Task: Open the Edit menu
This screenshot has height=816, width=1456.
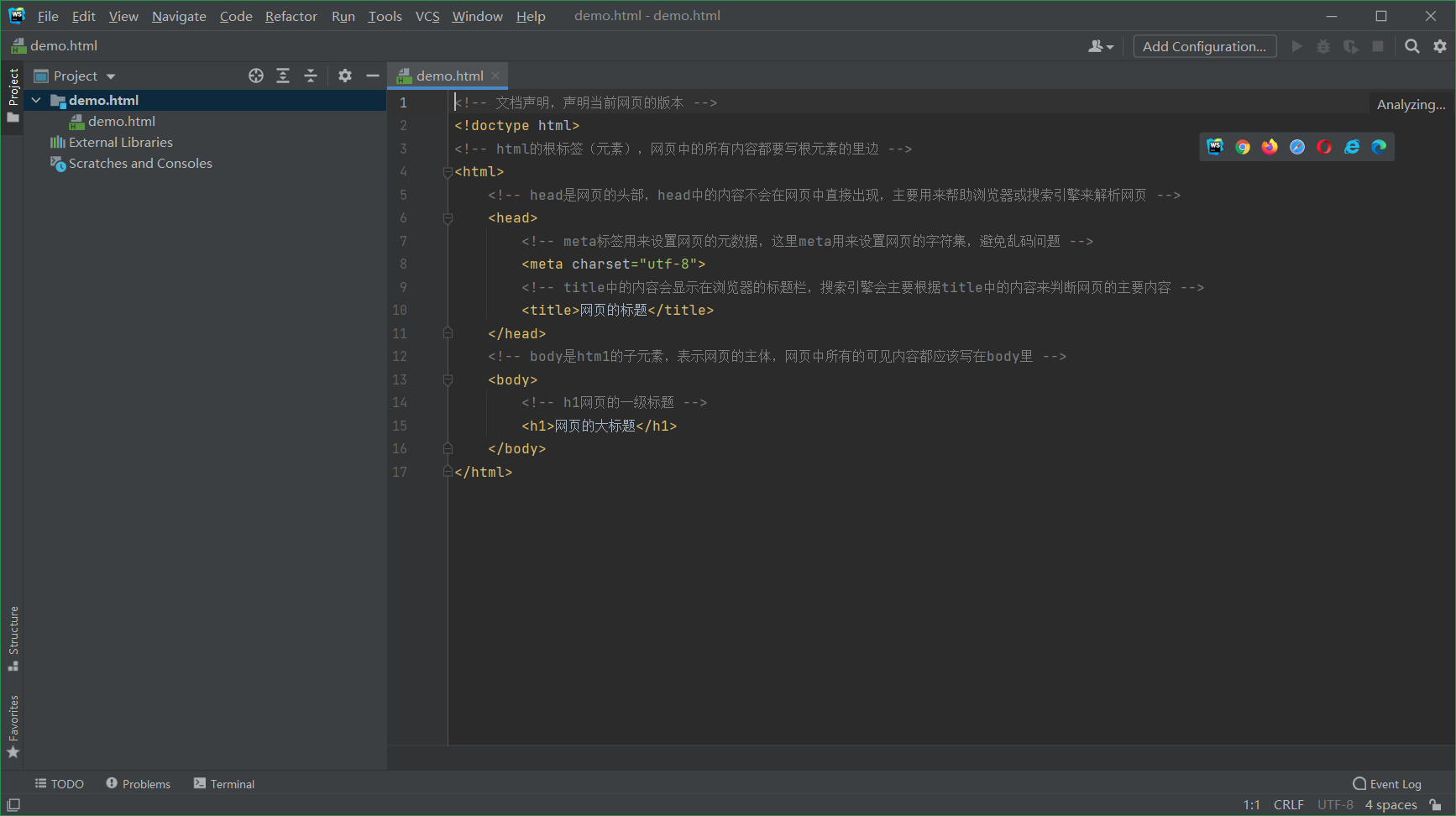Action: [x=83, y=16]
